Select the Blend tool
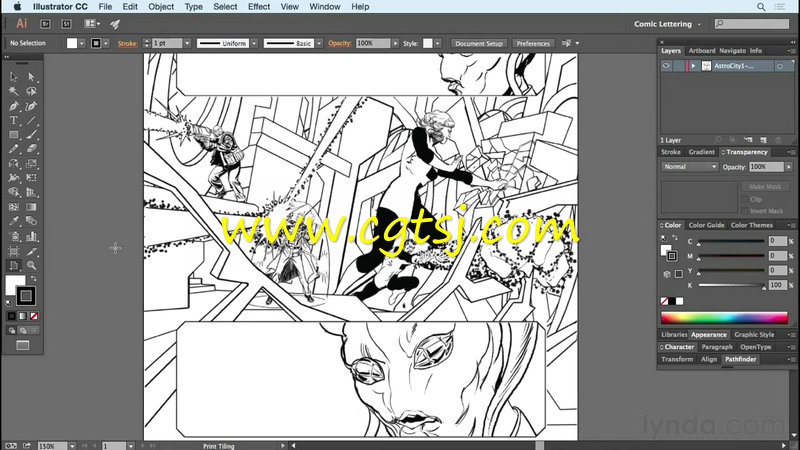Viewport: 800px width, 450px height. (x=31, y=221)
